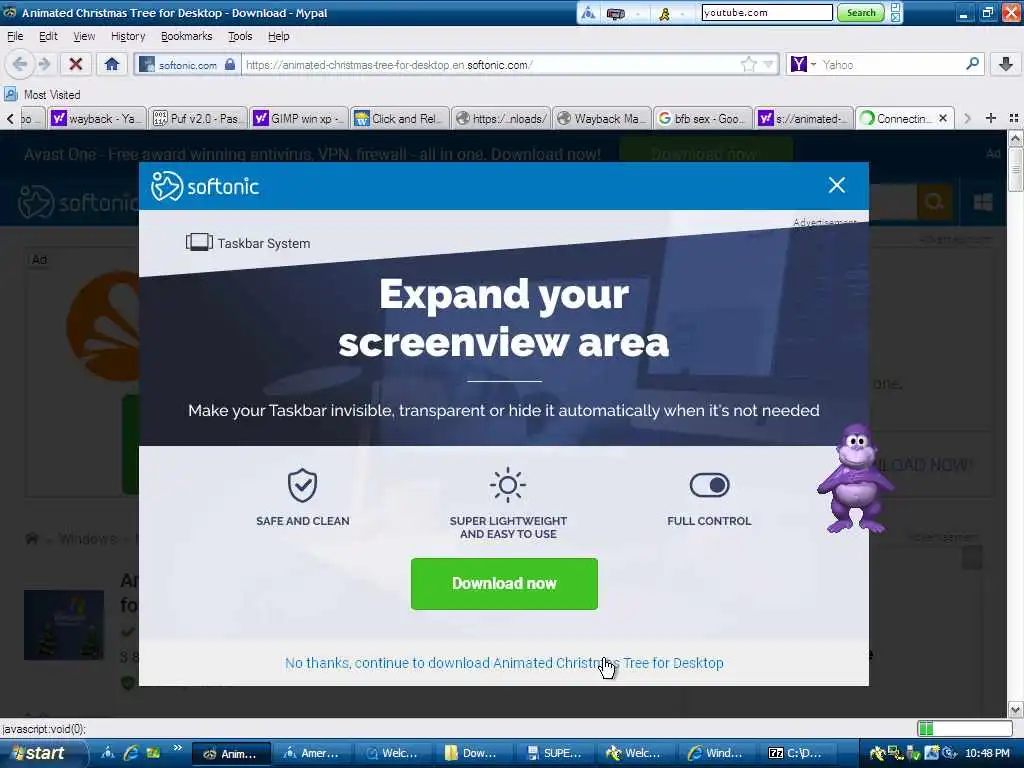Screen dimensions: 1024x768
Task: Open the tab groups grid icon
Action: pos(1014,118)
